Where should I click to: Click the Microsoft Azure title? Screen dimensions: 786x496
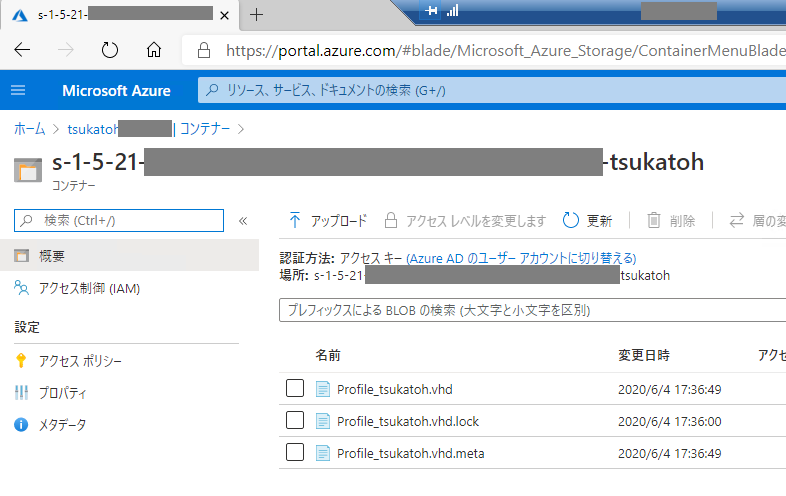(x=116, y=91)
